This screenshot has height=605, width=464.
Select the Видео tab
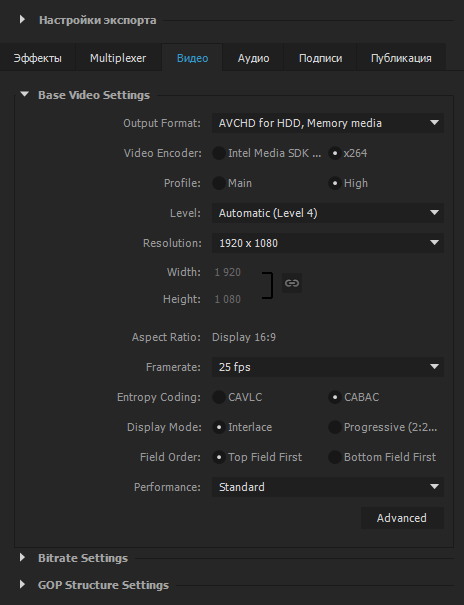(x=192, y=58)
